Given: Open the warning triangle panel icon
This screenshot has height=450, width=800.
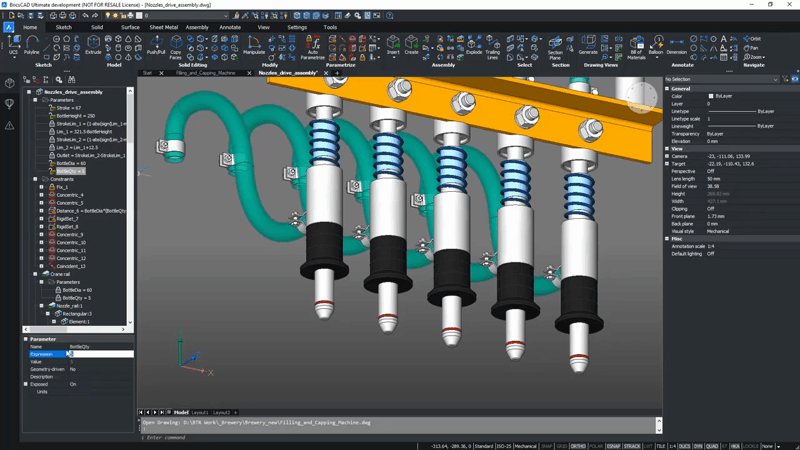Looking at the screenshot, I should (x=10, y=125).
